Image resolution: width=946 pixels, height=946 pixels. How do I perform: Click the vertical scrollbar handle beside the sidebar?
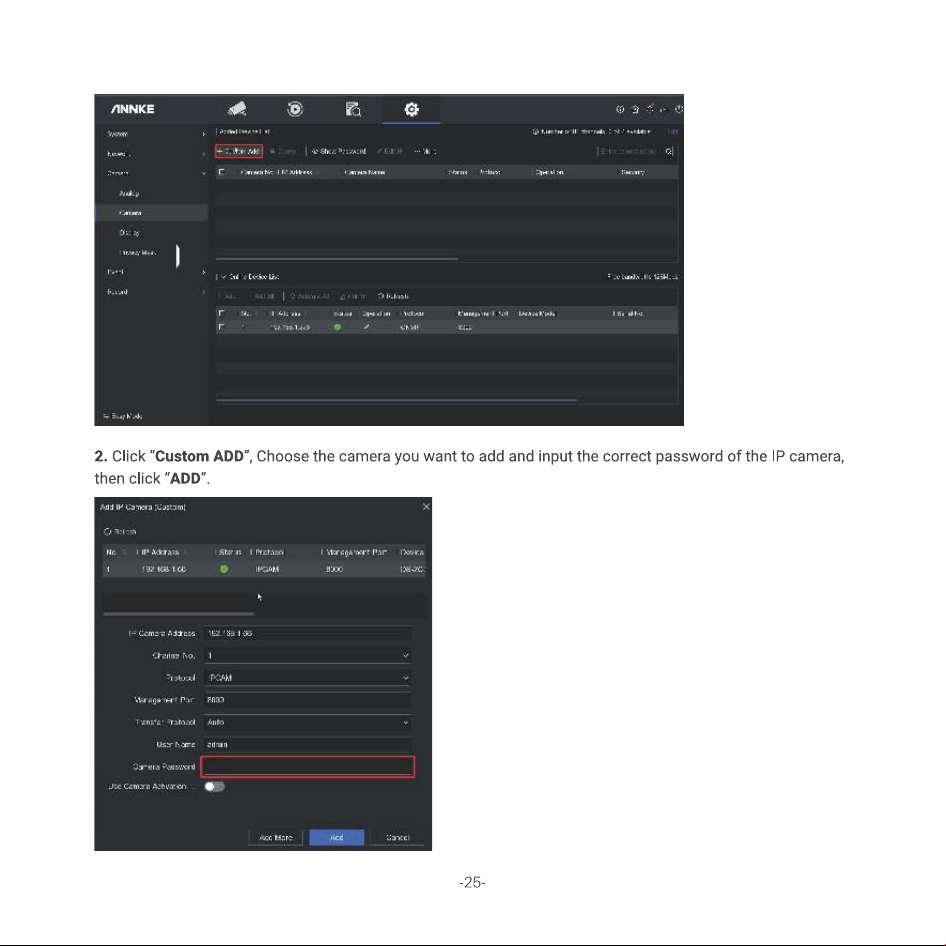pos(177,256)
